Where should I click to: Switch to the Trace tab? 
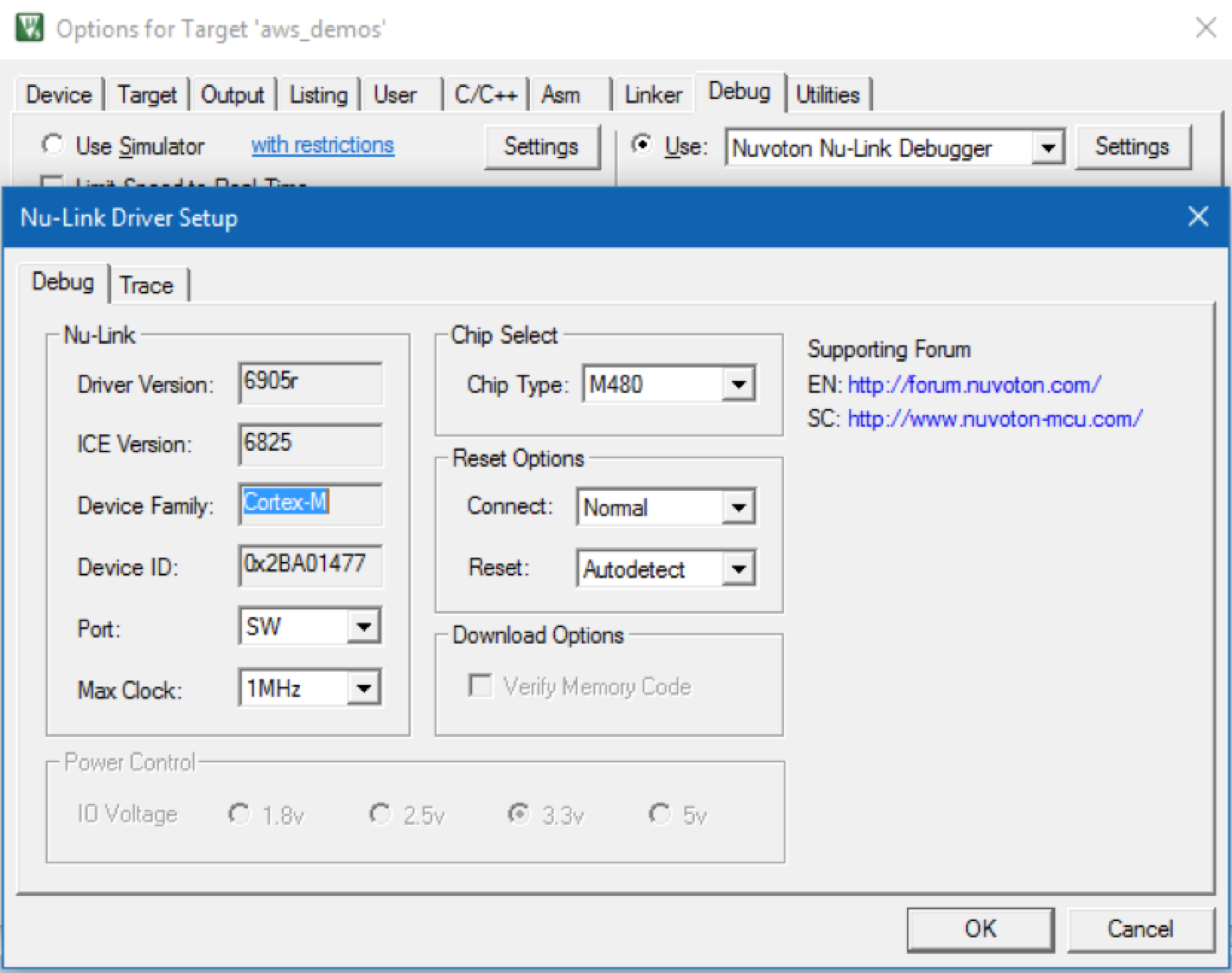click(147, 284)
